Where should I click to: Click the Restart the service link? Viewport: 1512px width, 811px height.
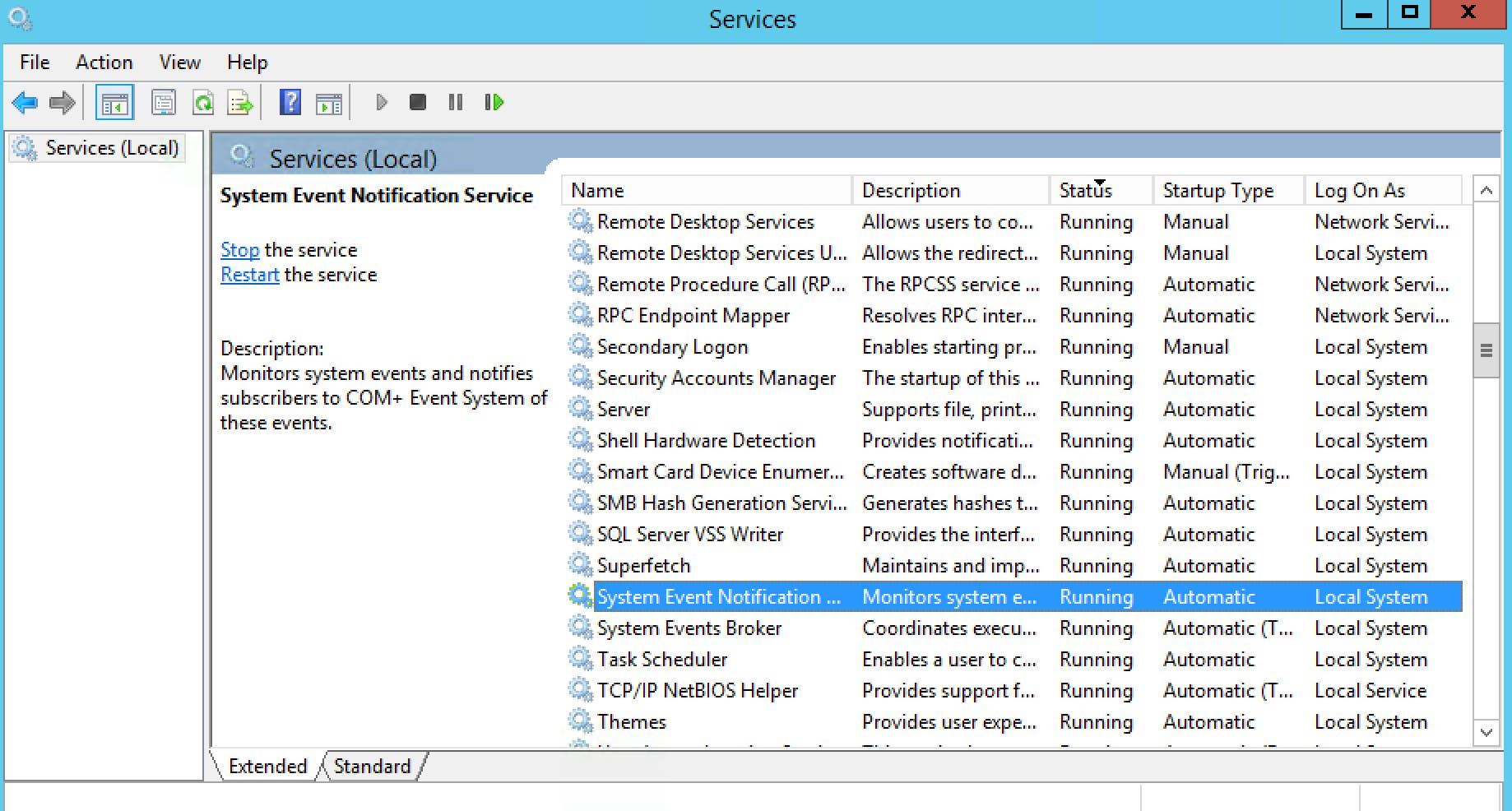tap(249, 274)
